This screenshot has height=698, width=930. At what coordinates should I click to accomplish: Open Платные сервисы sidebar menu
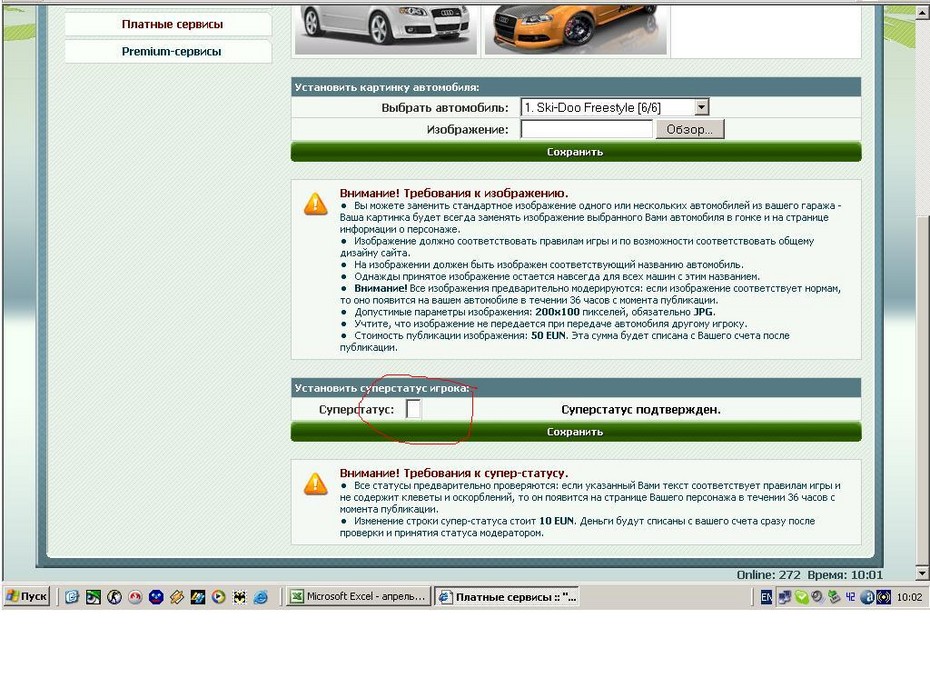coord(172,24)
